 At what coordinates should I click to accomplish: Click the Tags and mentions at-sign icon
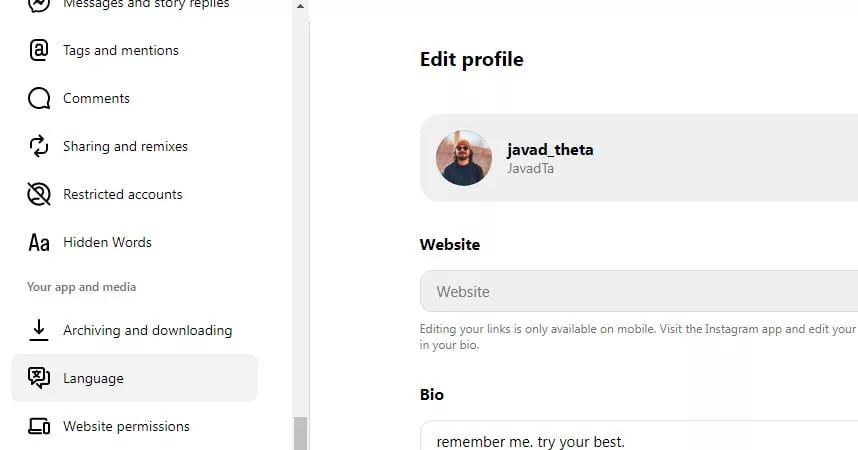pyautogui.click(x=39, y=51)
